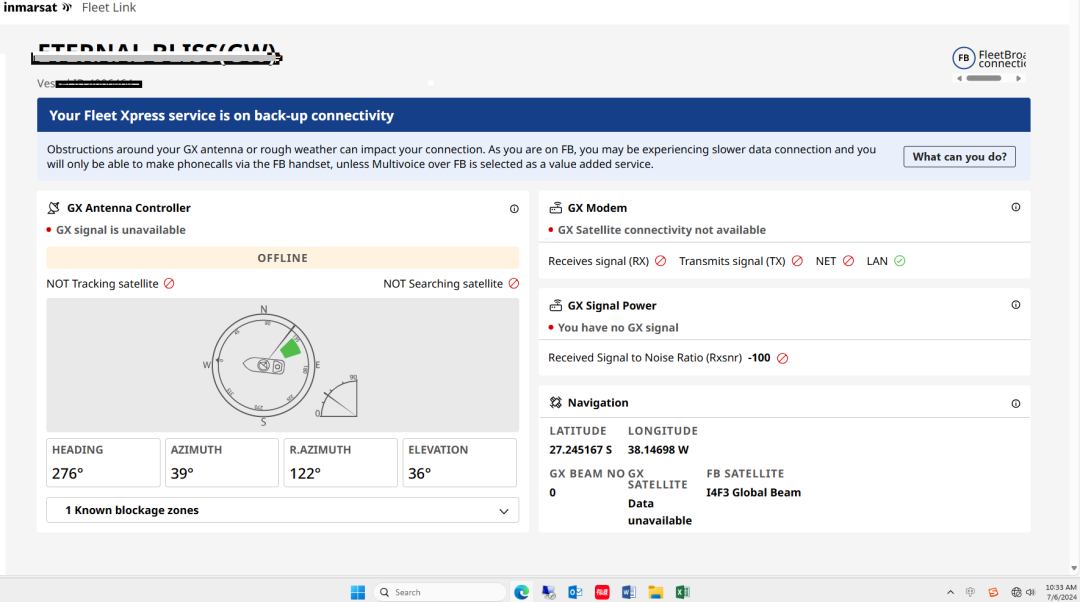Launch Microsoft Edge from the taskbar
The height and width of the screenshot is (602, 1080).
click(x=521, y=592)
